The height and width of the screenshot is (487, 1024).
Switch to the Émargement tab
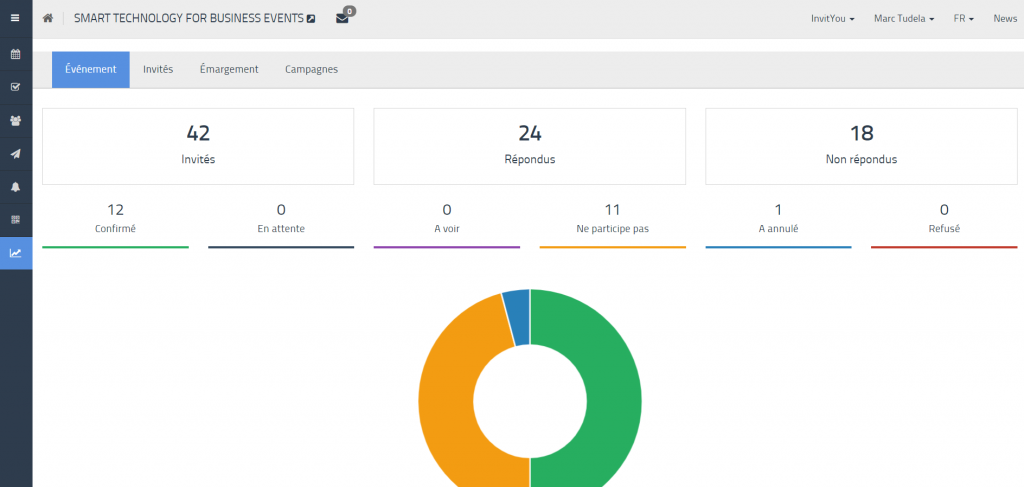pyautogui.click(x=229, y=69)
